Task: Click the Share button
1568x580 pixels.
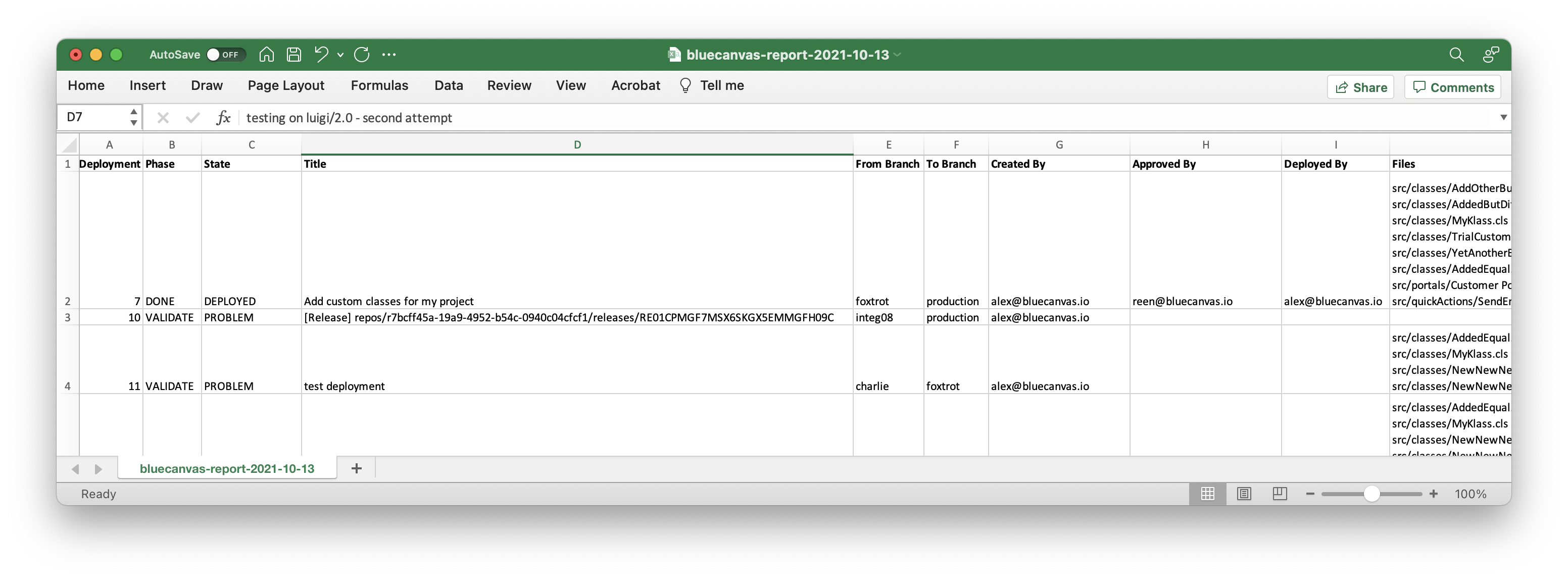Action: 1360,87
